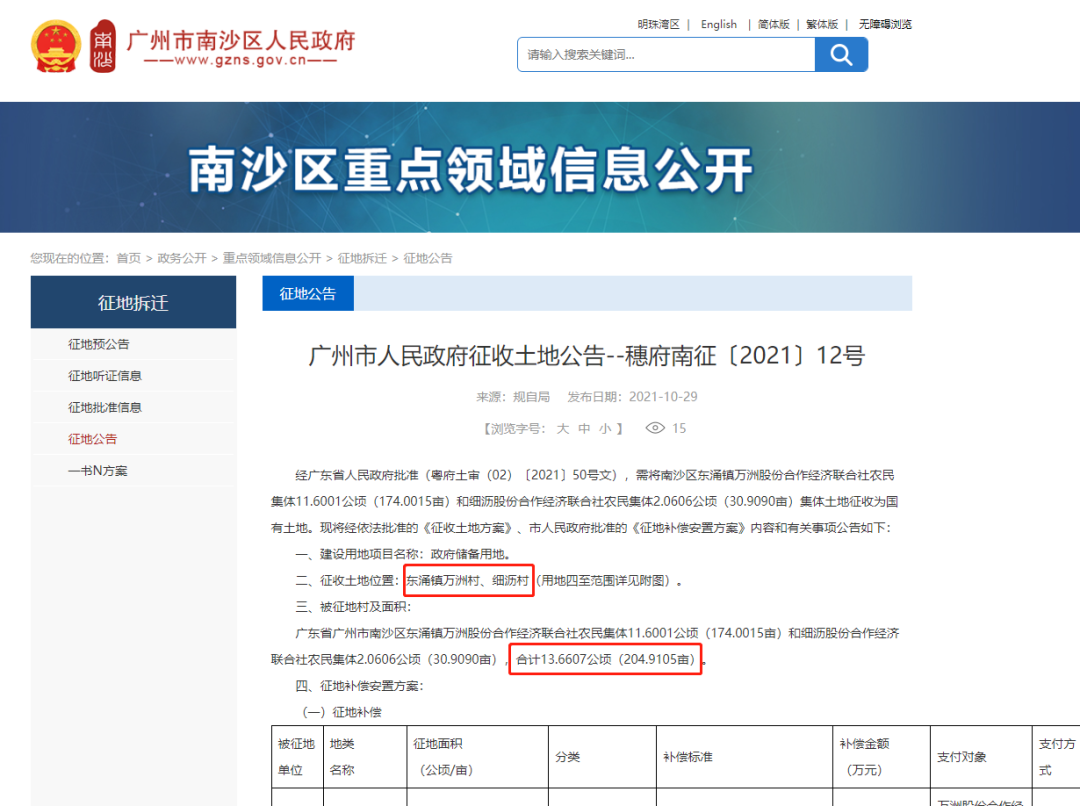Screen dimensions: 1080x806
Task: Switch site language to English
Action: (x=718, y=24)
